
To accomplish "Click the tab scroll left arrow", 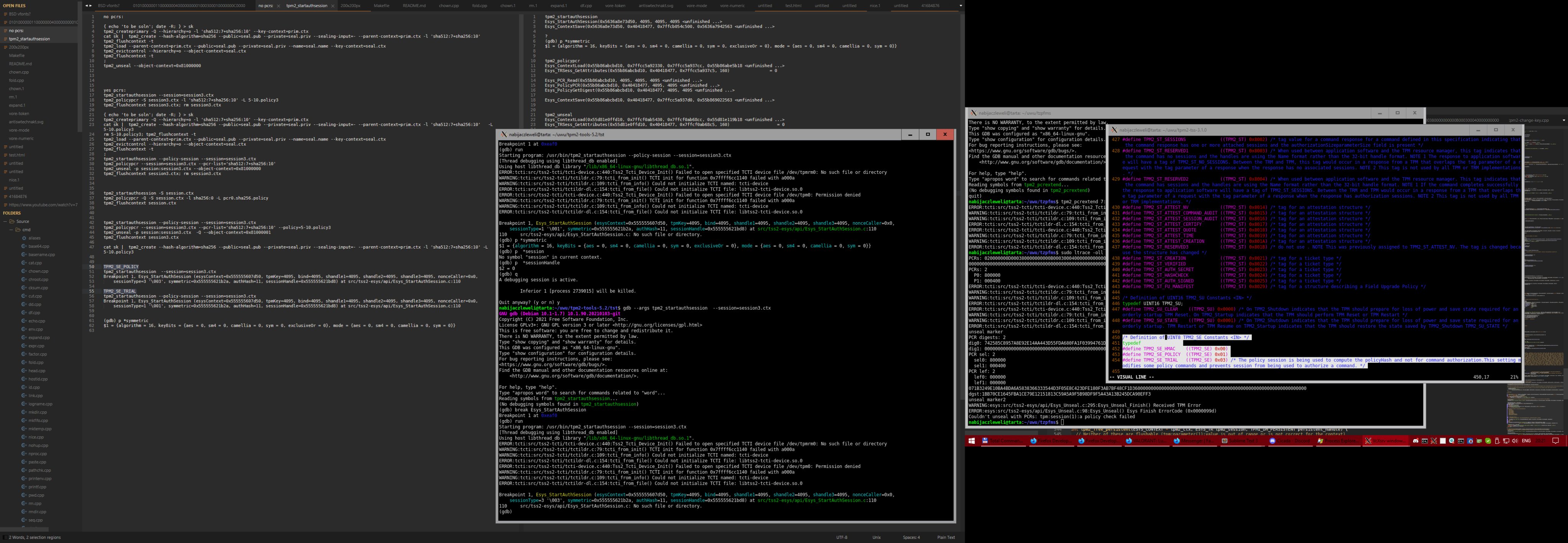I will pos(87,5).
